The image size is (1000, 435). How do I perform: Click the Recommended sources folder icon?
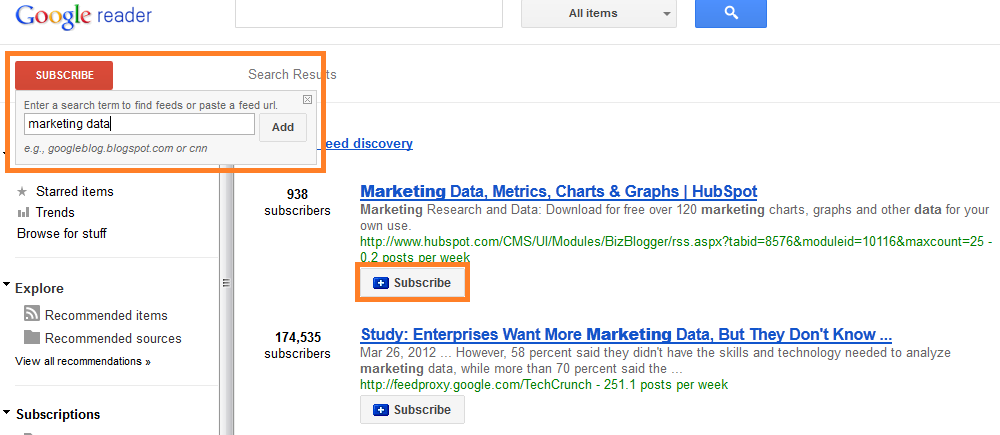[x=32, y=337]
